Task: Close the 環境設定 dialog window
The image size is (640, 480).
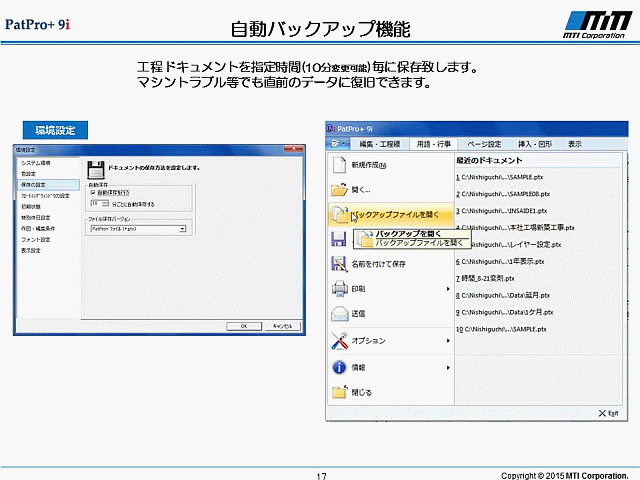Action: [293, 149]
